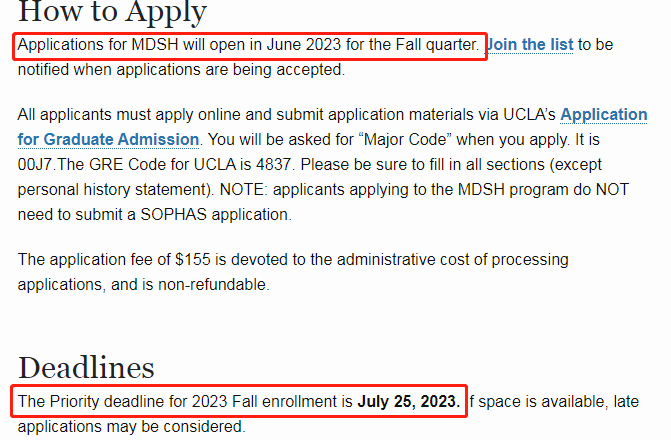Viewport: 671px width, 440px height.
Task: Click the "$155" application fee amount
Action: tap(193, 259)
